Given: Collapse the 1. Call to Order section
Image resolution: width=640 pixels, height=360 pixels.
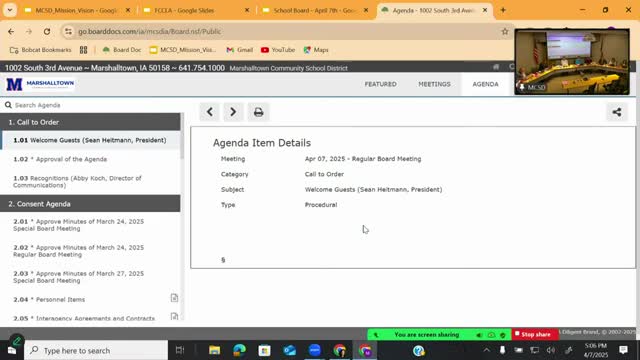Looking at the screenshot, I should (x=90, y=122).
